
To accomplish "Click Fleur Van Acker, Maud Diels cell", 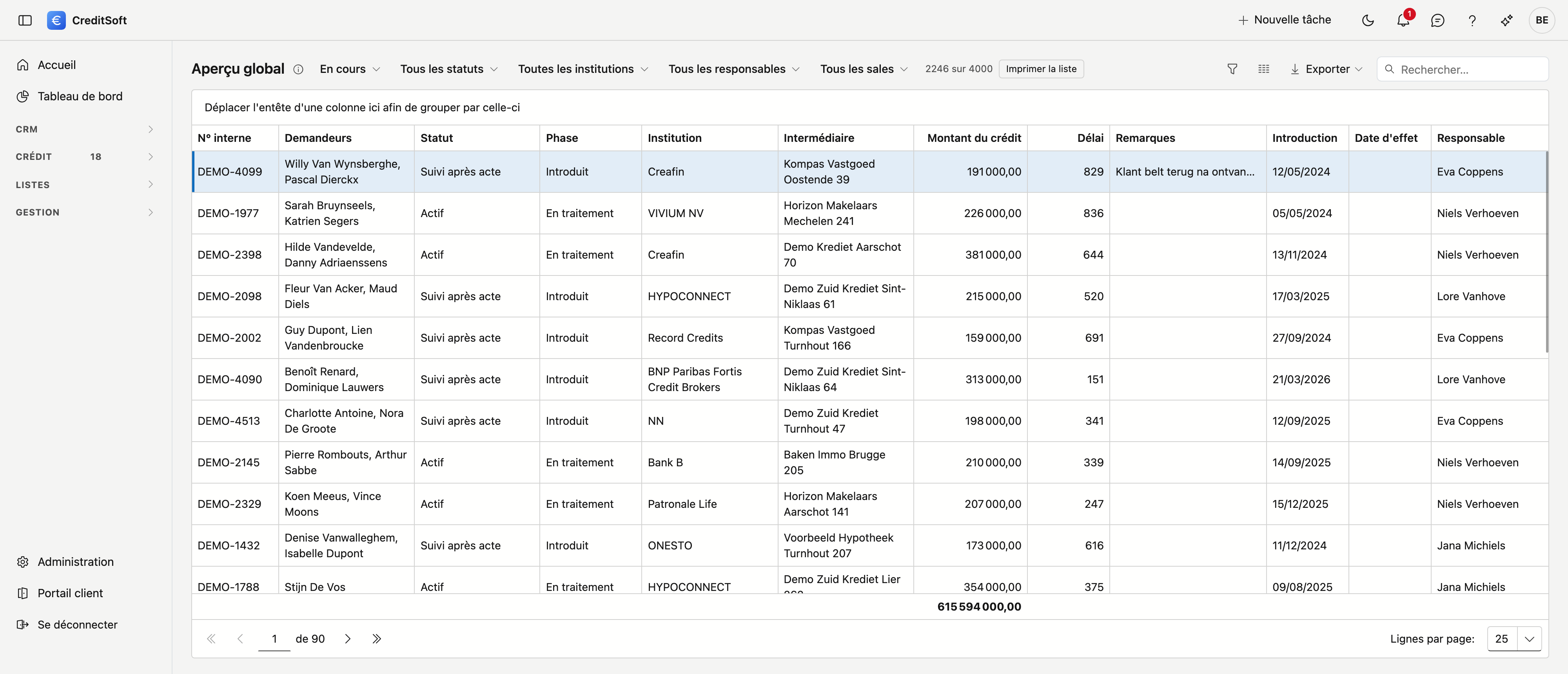I will pyautogui.click(x=347, y=296).
